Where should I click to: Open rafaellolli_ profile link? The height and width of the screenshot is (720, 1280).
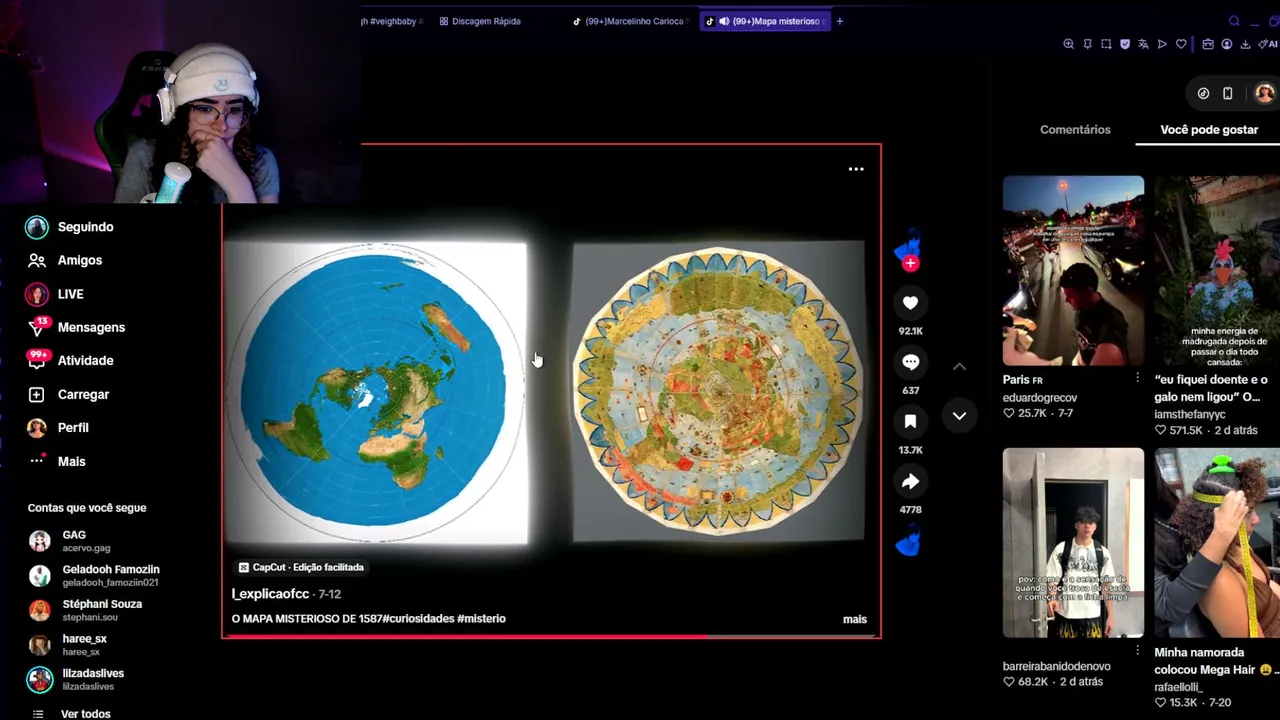pos(1179,687)
